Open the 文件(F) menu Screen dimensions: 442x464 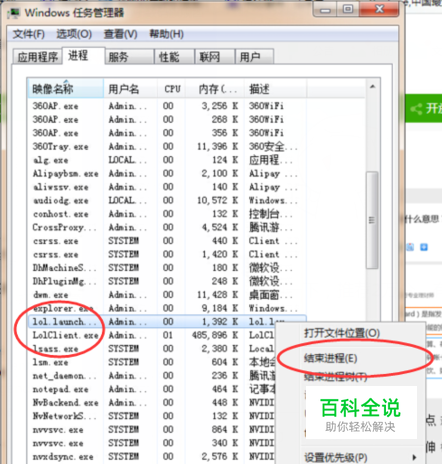click(x=28, y=34)
